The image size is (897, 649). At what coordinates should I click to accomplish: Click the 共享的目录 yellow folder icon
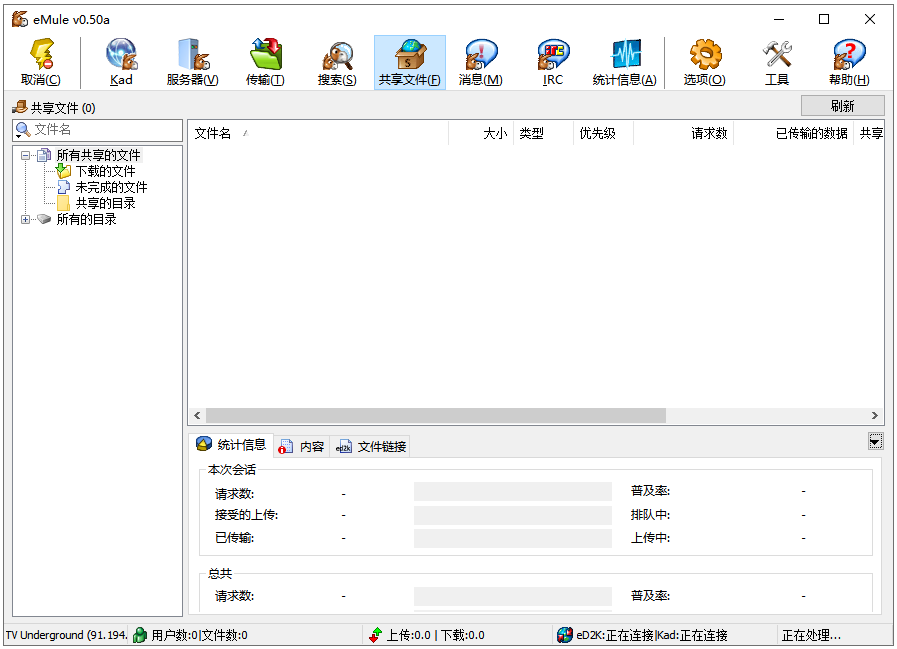(x=63, y=203)
